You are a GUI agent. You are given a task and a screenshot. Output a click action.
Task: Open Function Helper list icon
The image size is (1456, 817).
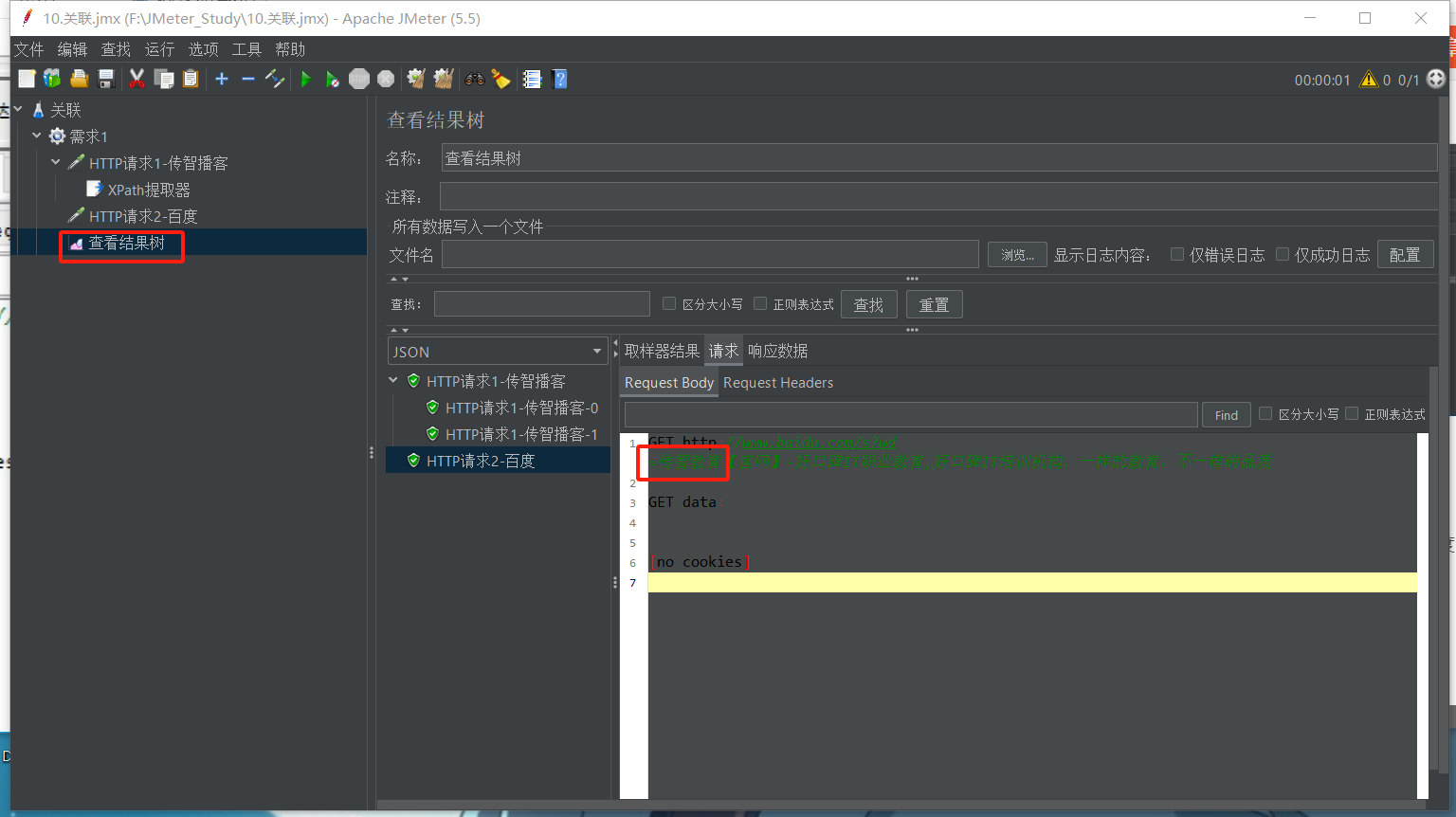click(x=532, y=79)
